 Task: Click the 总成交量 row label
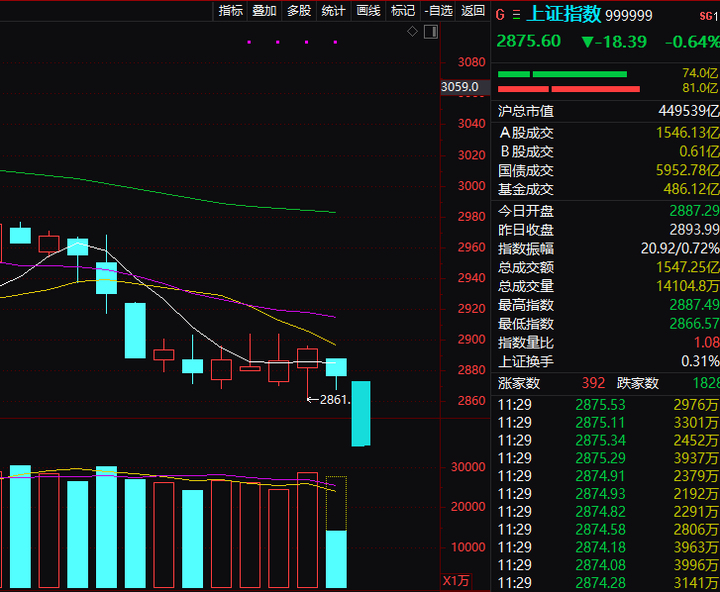click(526, 286)
